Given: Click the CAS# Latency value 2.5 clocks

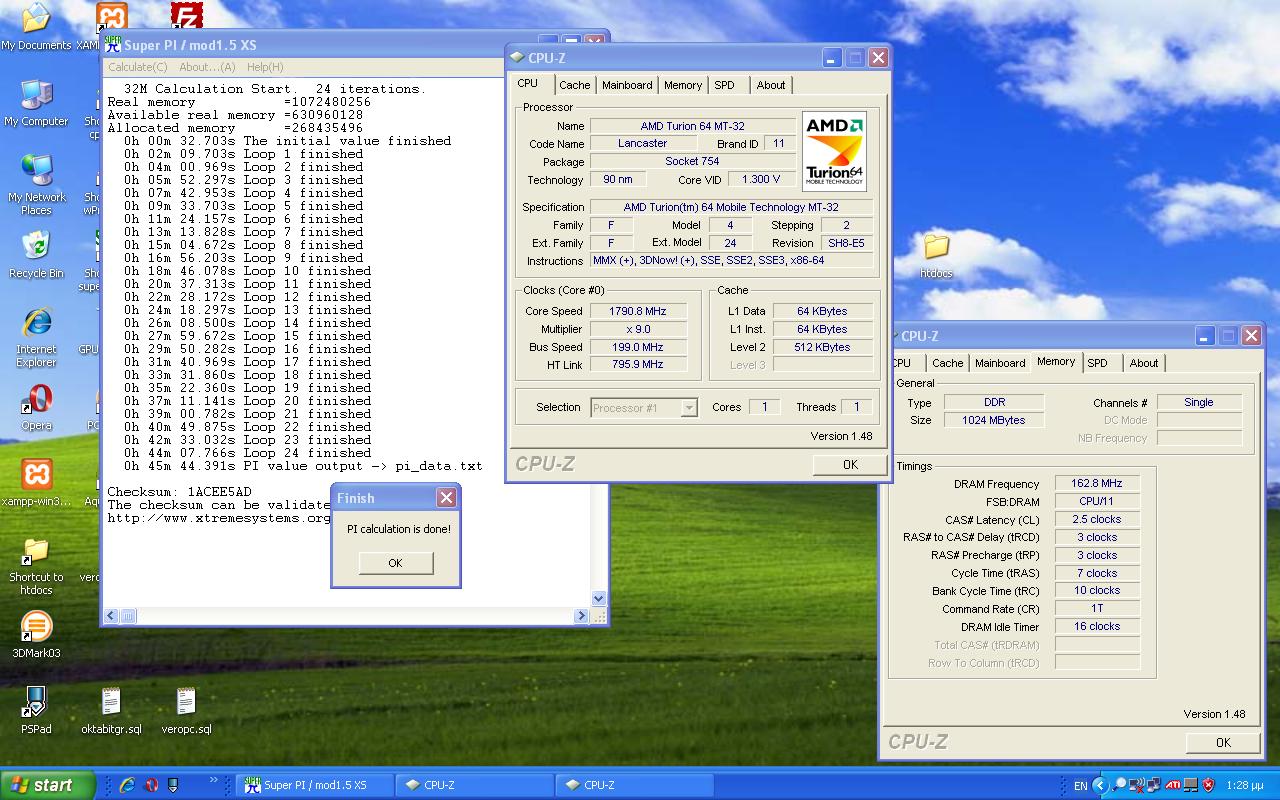Looking at the screenshot, I should [x=1096, y=519].
